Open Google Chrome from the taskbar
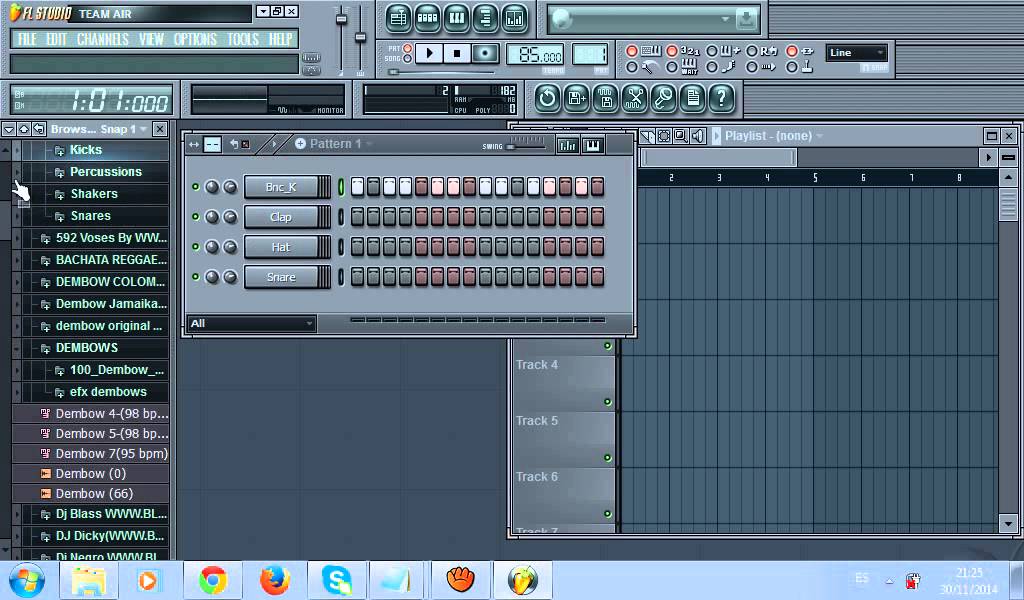This screenshot has width=1024, height=600. (x=213, y=580)
